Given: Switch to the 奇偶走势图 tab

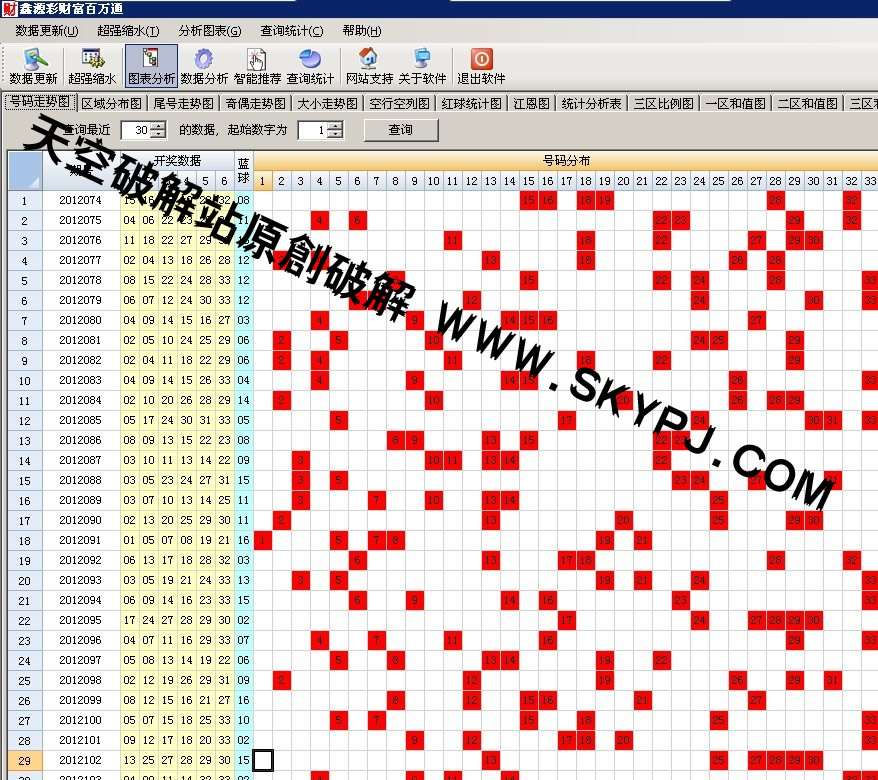Looking at the screenshot, I should pyautogui.click(x=256, y=103).
